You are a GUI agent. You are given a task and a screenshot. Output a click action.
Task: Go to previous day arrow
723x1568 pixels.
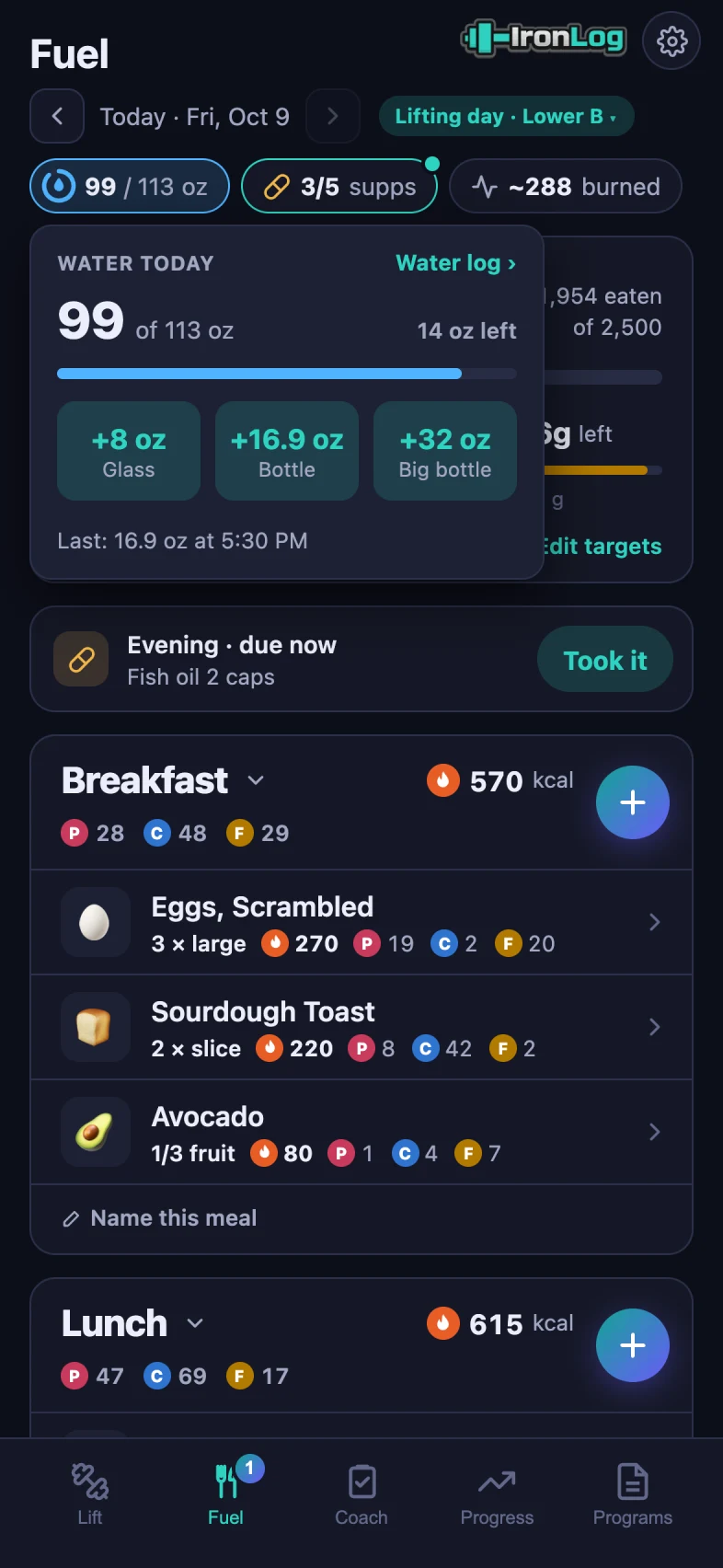57,116
